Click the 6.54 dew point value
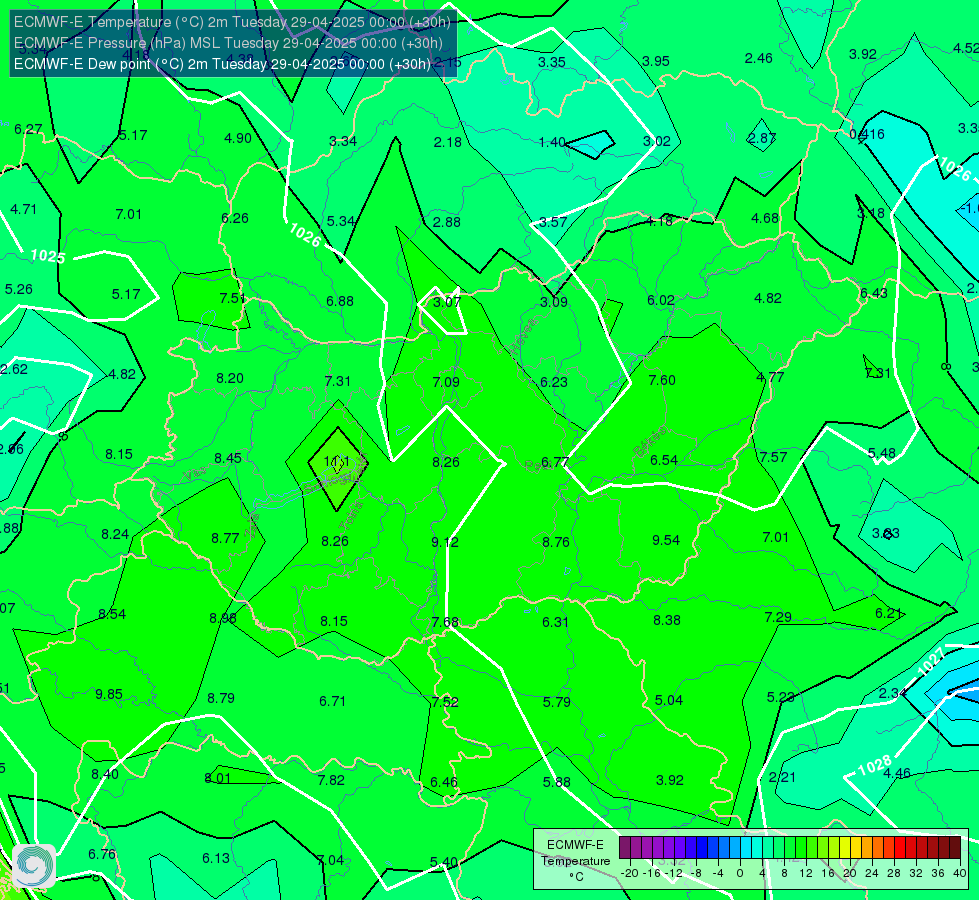The image size is (979, 900). tap(664, 460)
